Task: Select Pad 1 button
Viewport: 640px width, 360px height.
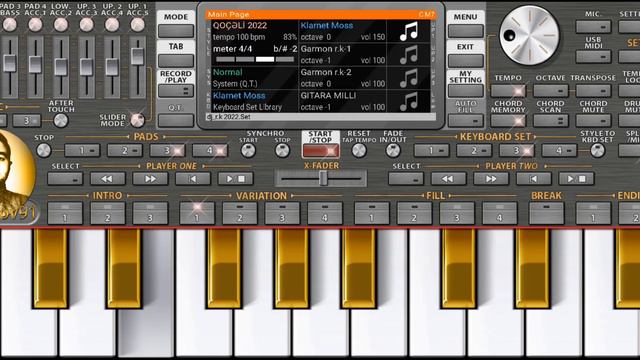Action: click(82, 151)
